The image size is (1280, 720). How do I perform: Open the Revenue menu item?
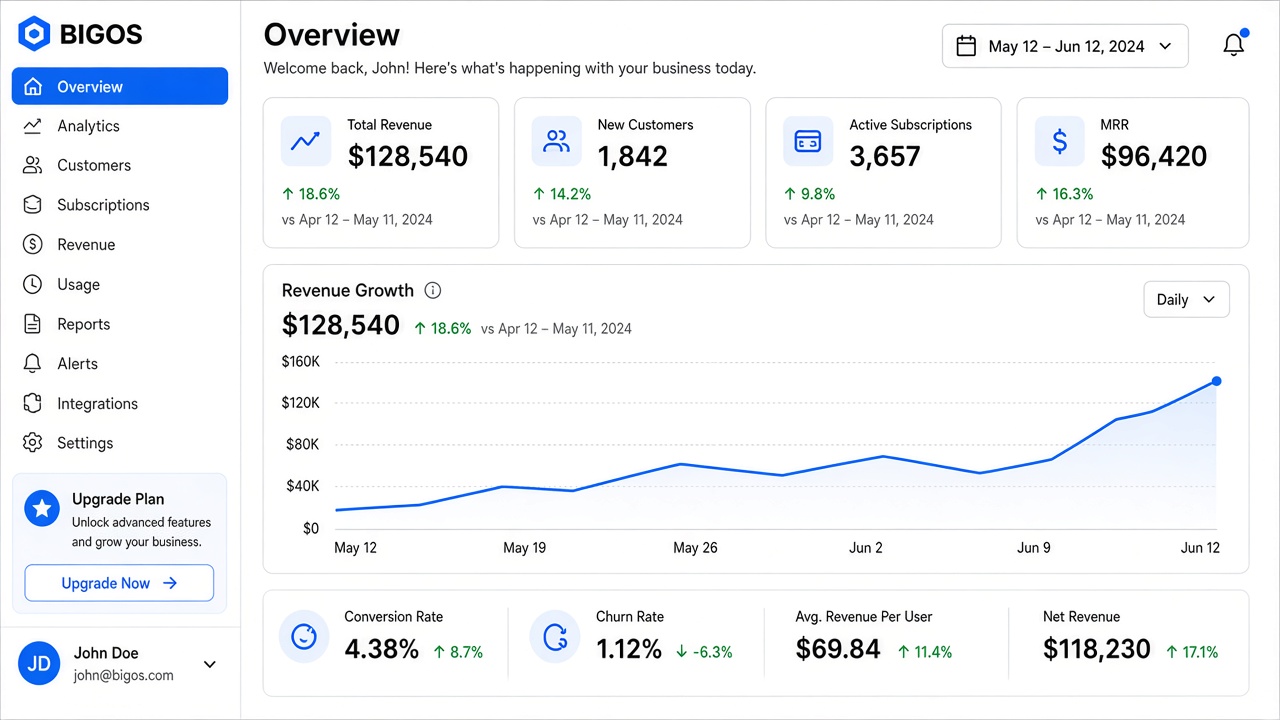point(120,244)
